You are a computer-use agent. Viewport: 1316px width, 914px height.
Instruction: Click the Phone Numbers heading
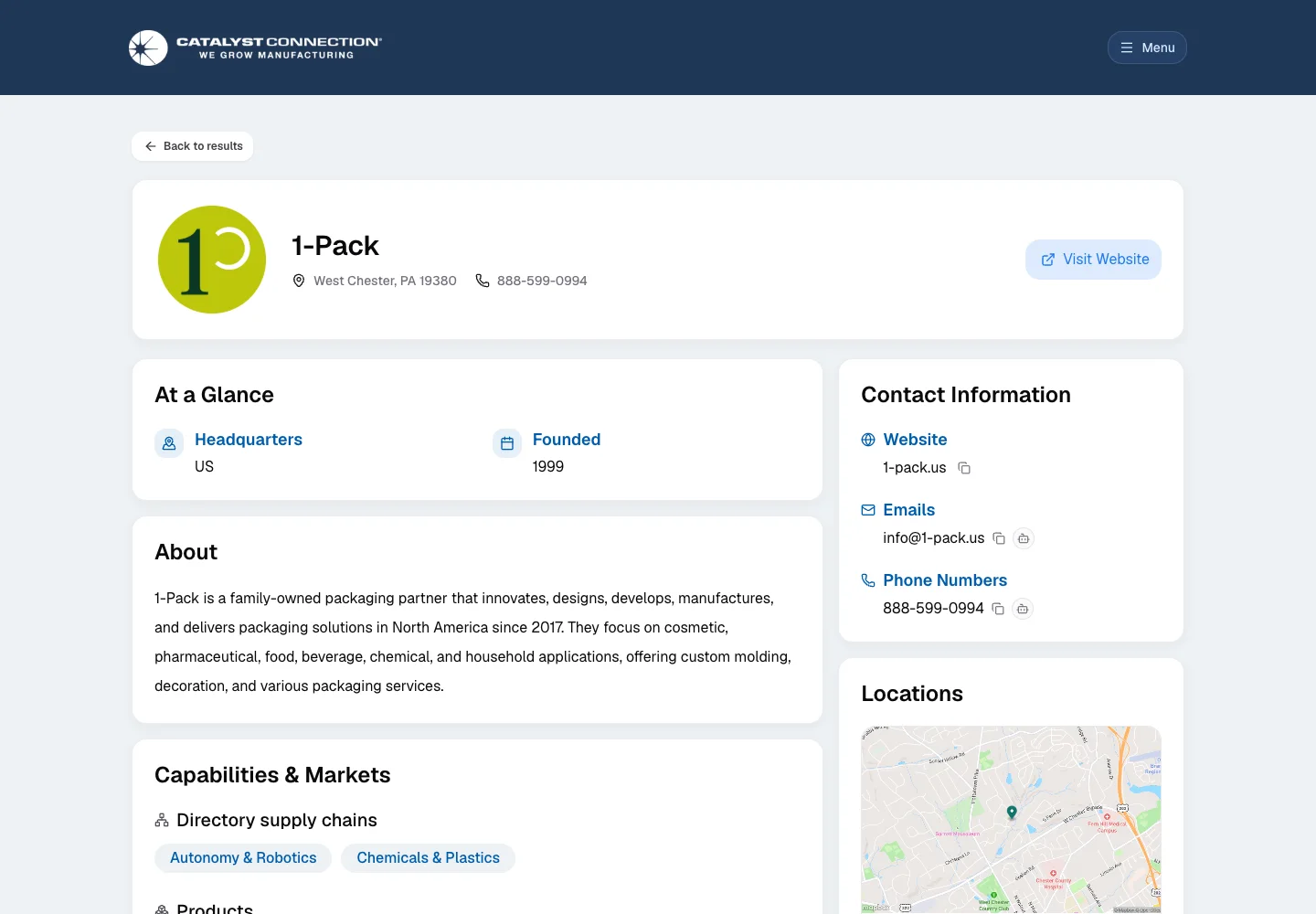click(945, 580)
